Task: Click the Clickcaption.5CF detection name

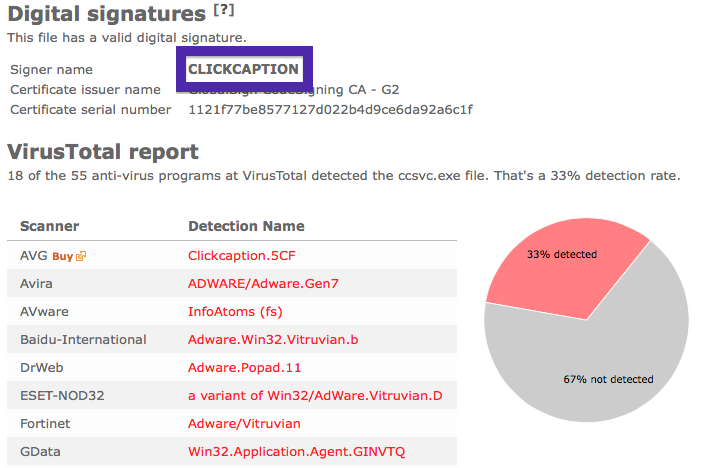Action: point(242,256)
